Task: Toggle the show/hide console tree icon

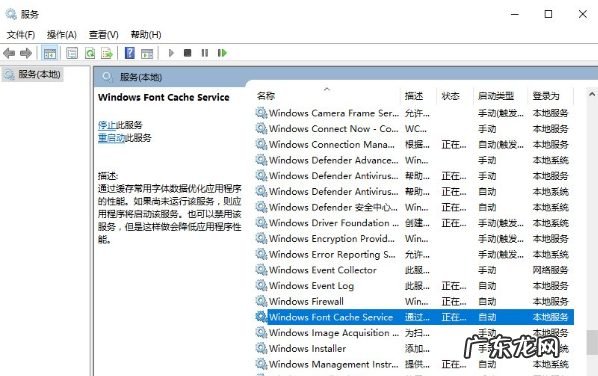Action: coord(50,53)
